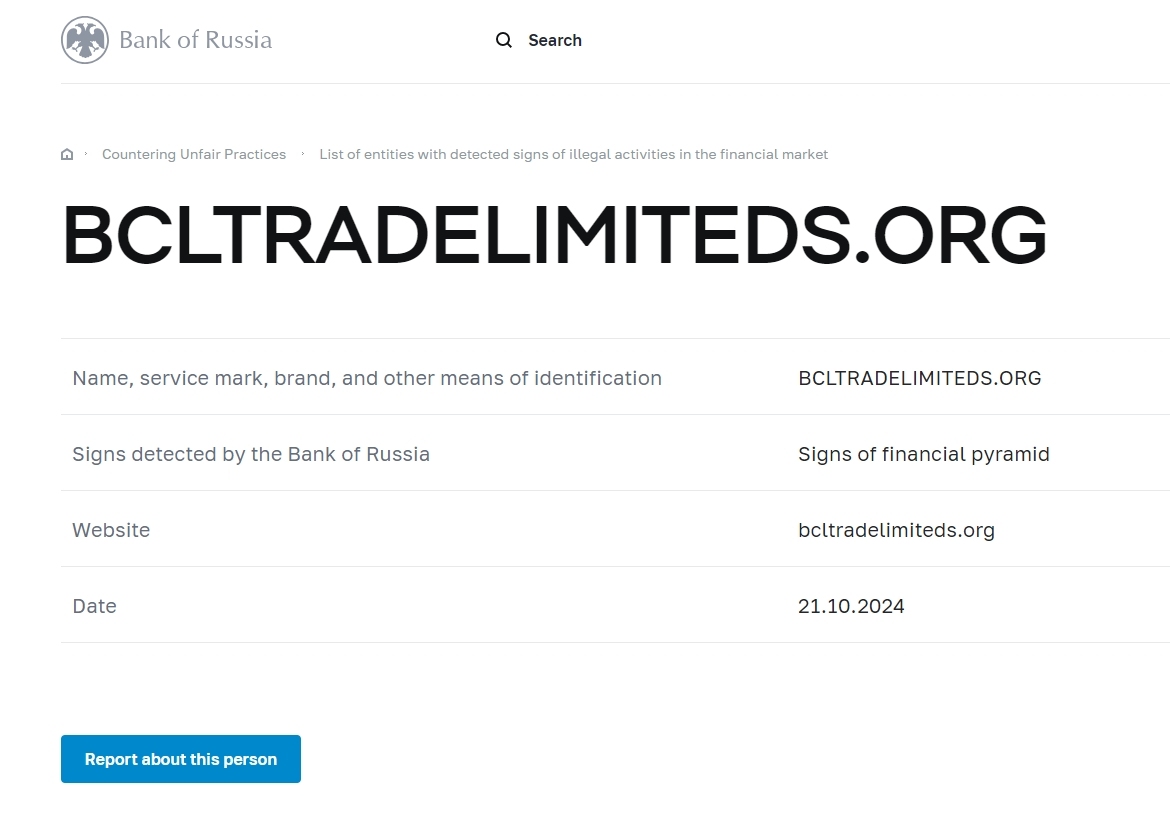Click the Website row label
This screenshot has height=829, width=1170.
pyautogui.click(x=111, y=530)
